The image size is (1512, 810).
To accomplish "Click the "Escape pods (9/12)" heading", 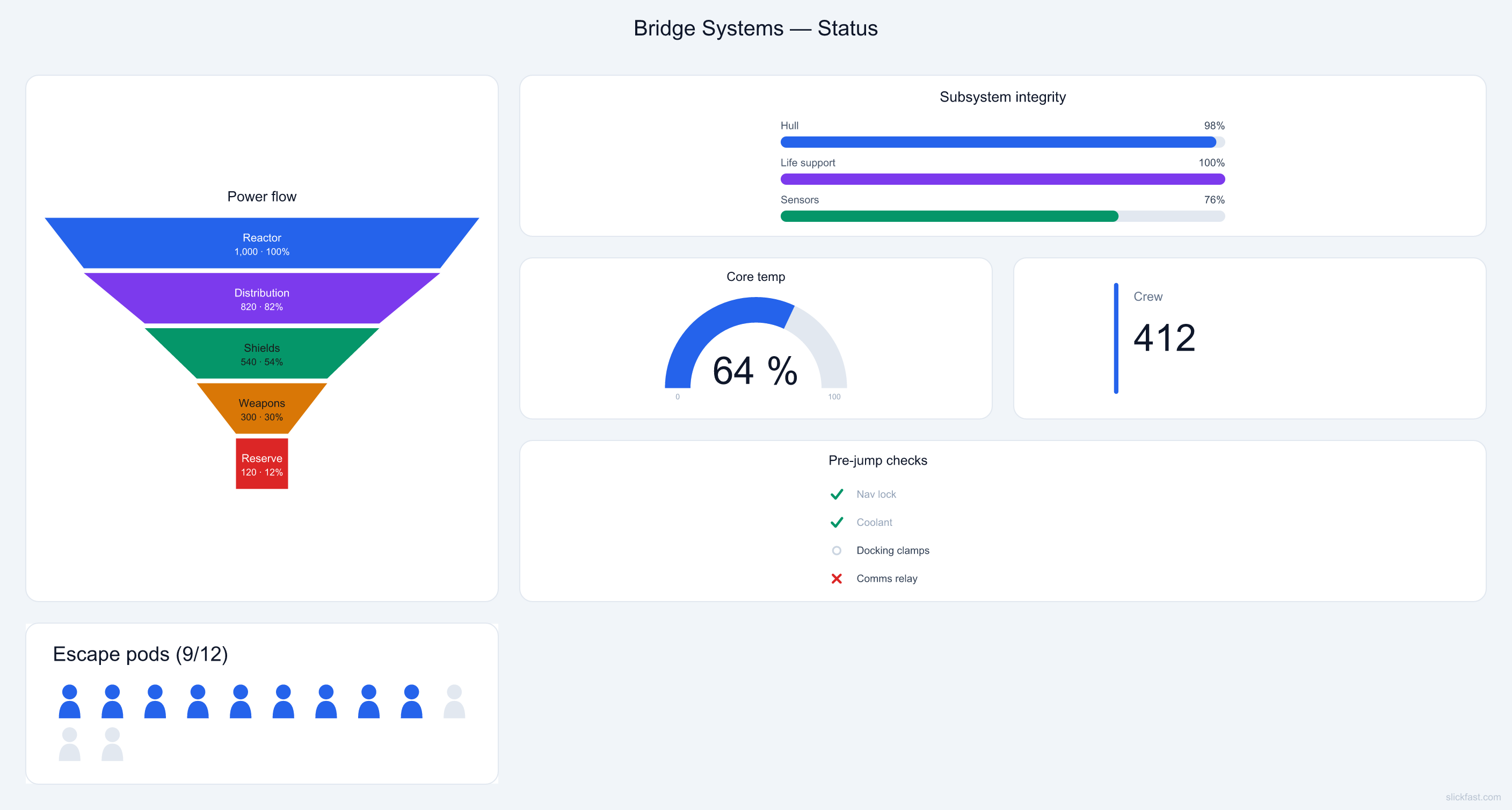I will tap(140, 654).
